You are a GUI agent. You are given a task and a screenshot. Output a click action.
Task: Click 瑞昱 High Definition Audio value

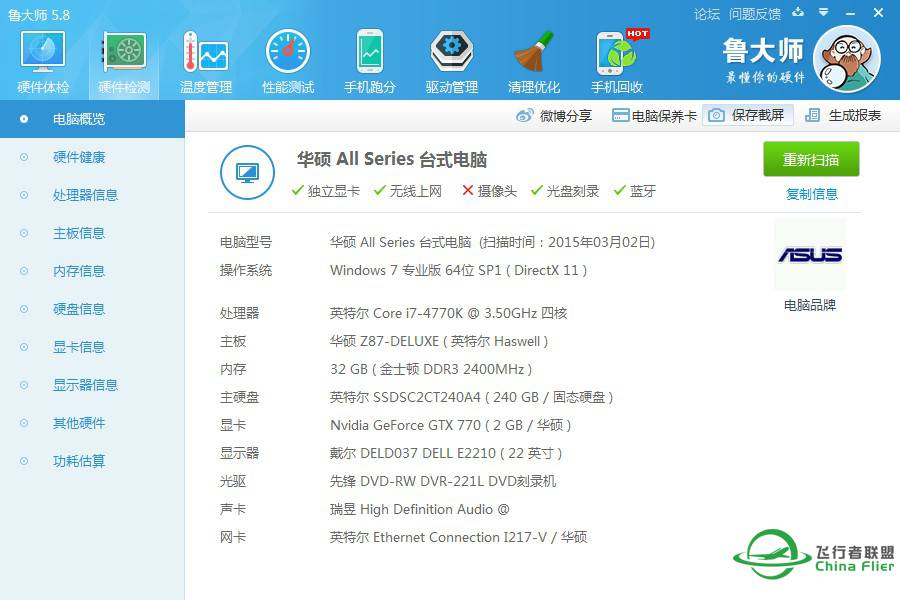pyautogui.click(x=420, y=509)
